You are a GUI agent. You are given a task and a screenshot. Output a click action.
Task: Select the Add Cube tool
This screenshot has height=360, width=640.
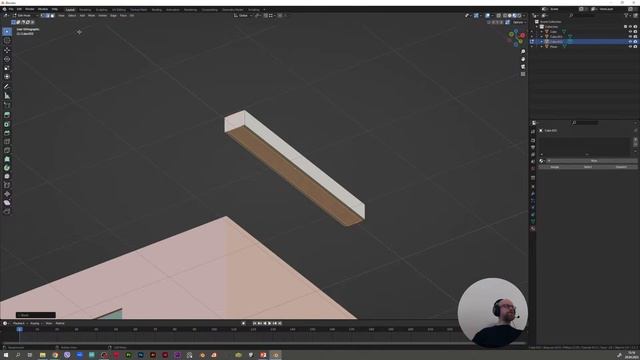(7, 105)
